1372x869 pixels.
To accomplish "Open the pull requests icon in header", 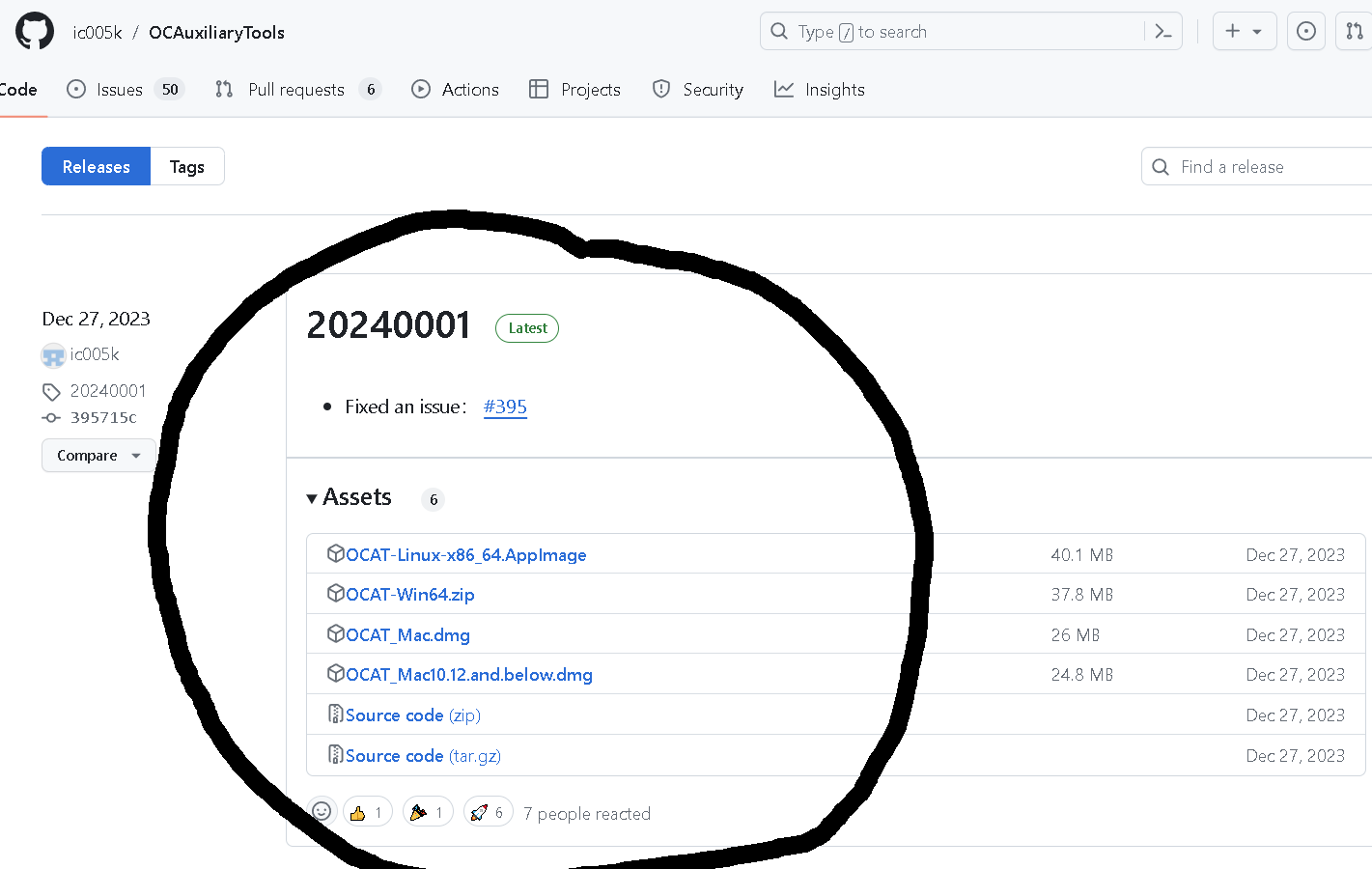I will pyautogui.click(x=1356, y=31).
